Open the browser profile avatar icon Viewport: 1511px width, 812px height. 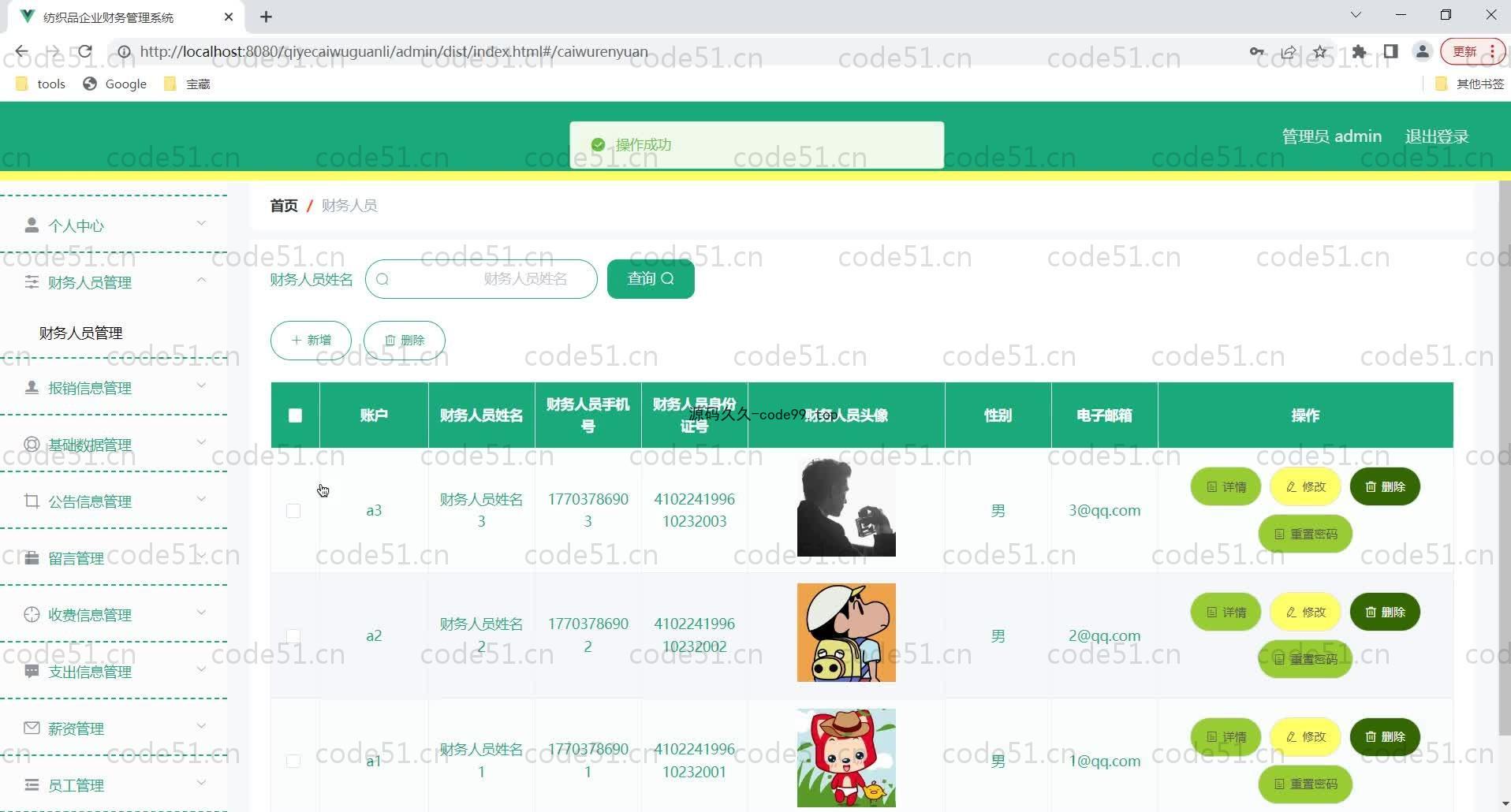[1423, 52]
